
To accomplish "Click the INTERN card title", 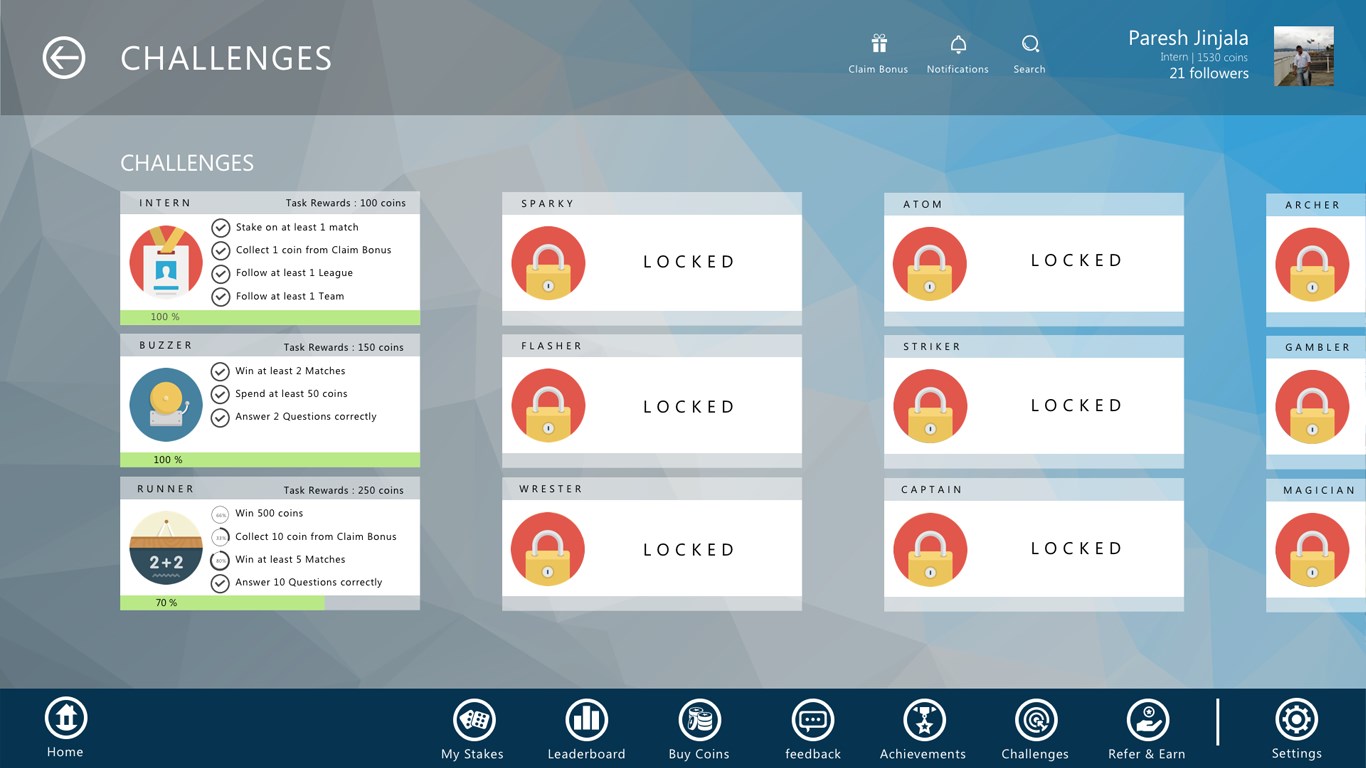I will [165, 203].
